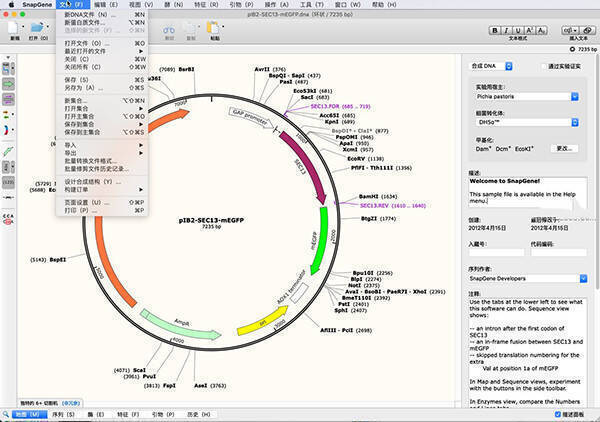This screenshot has height=422, width=600.
Task: Click the 更改... button
Action: (x=565, y=148)
